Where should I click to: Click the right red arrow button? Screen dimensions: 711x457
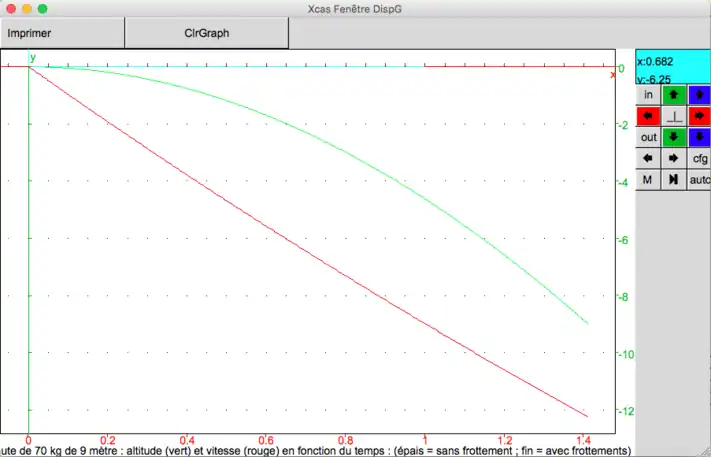click(699, 116)
